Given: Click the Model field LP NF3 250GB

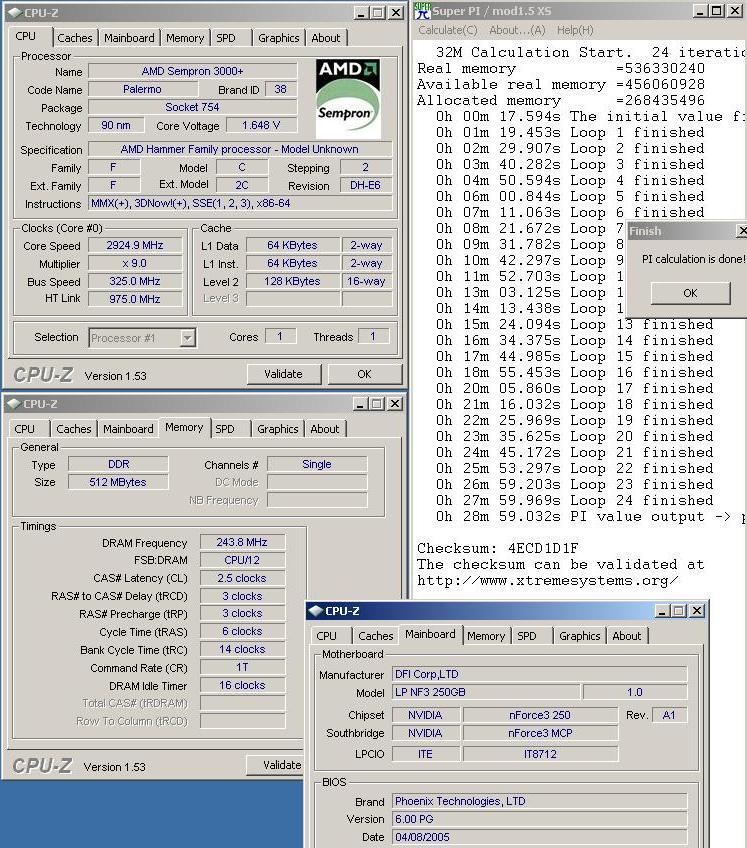Looking at the screenshot, I should pos(486,692).
